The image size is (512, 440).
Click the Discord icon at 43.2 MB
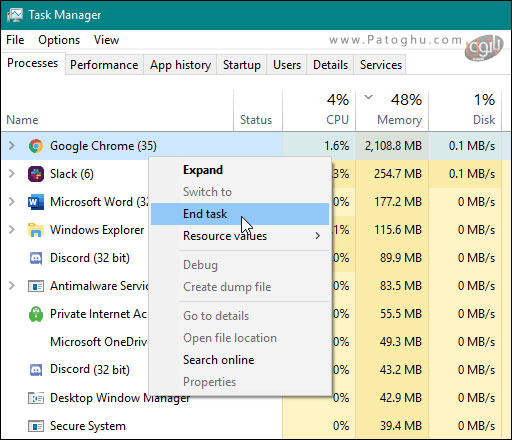[x=36, y=370]
